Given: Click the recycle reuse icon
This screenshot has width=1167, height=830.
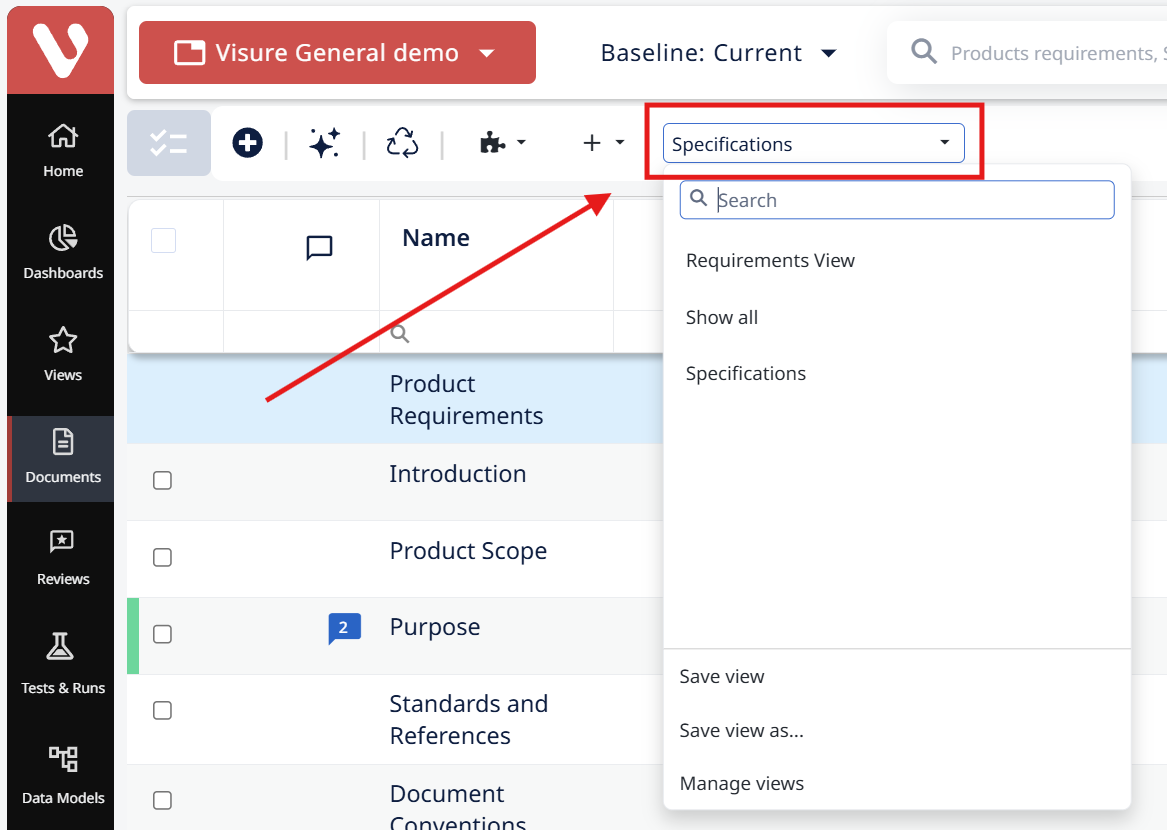Looking at the screenshot, I should coord(403,143).
